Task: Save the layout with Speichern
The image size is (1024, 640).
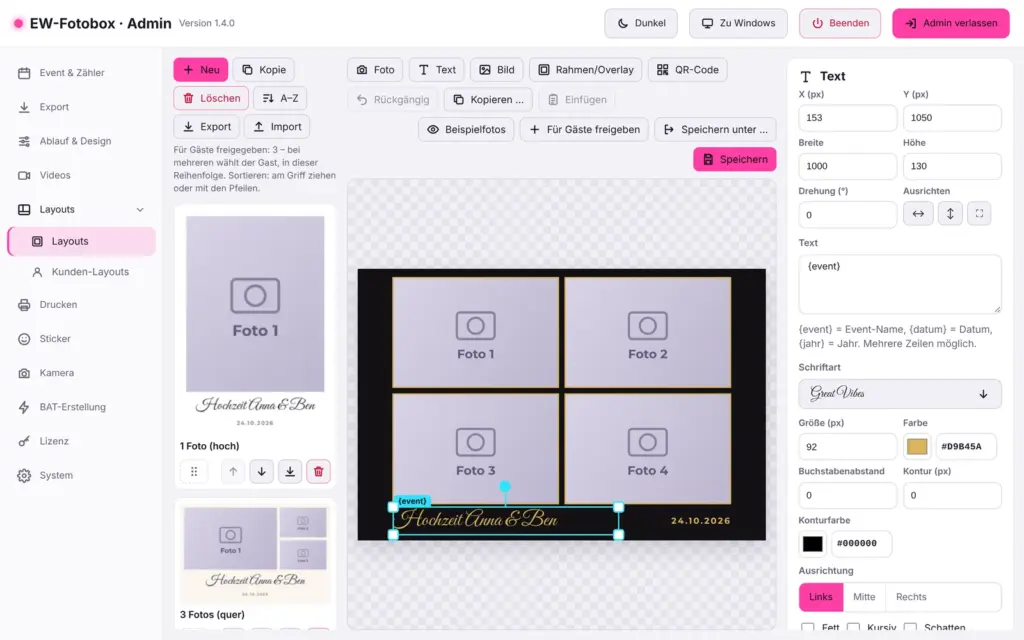Action: [x=735, y=159]
